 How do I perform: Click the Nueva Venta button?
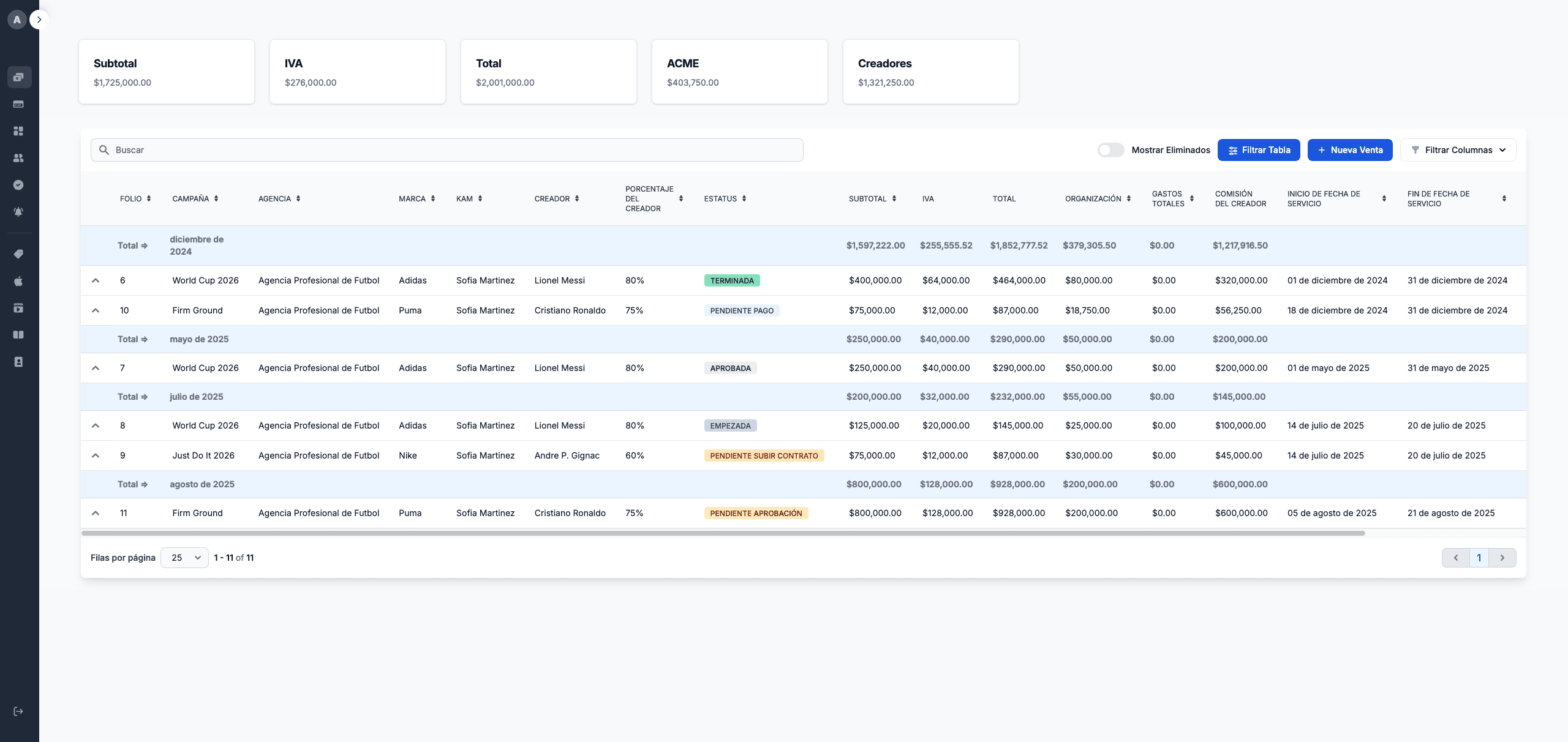tap(1349, 150)
